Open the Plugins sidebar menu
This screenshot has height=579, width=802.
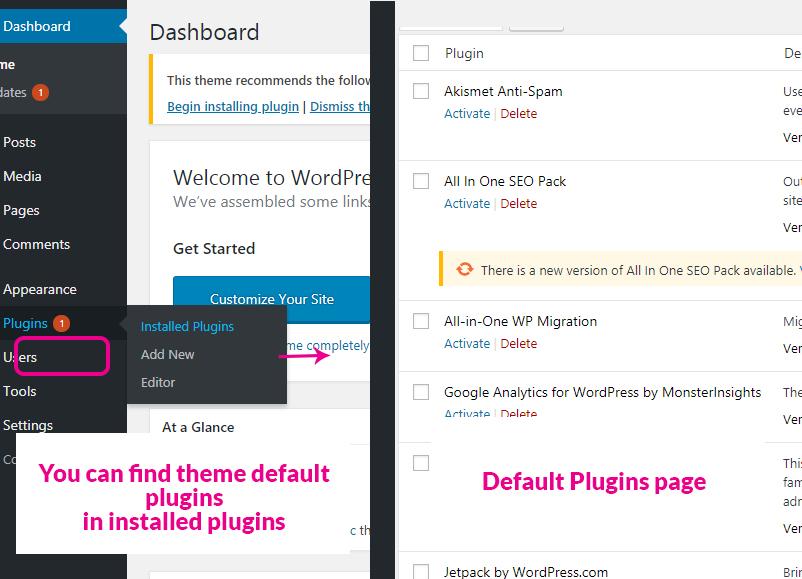tap(26, 323)
